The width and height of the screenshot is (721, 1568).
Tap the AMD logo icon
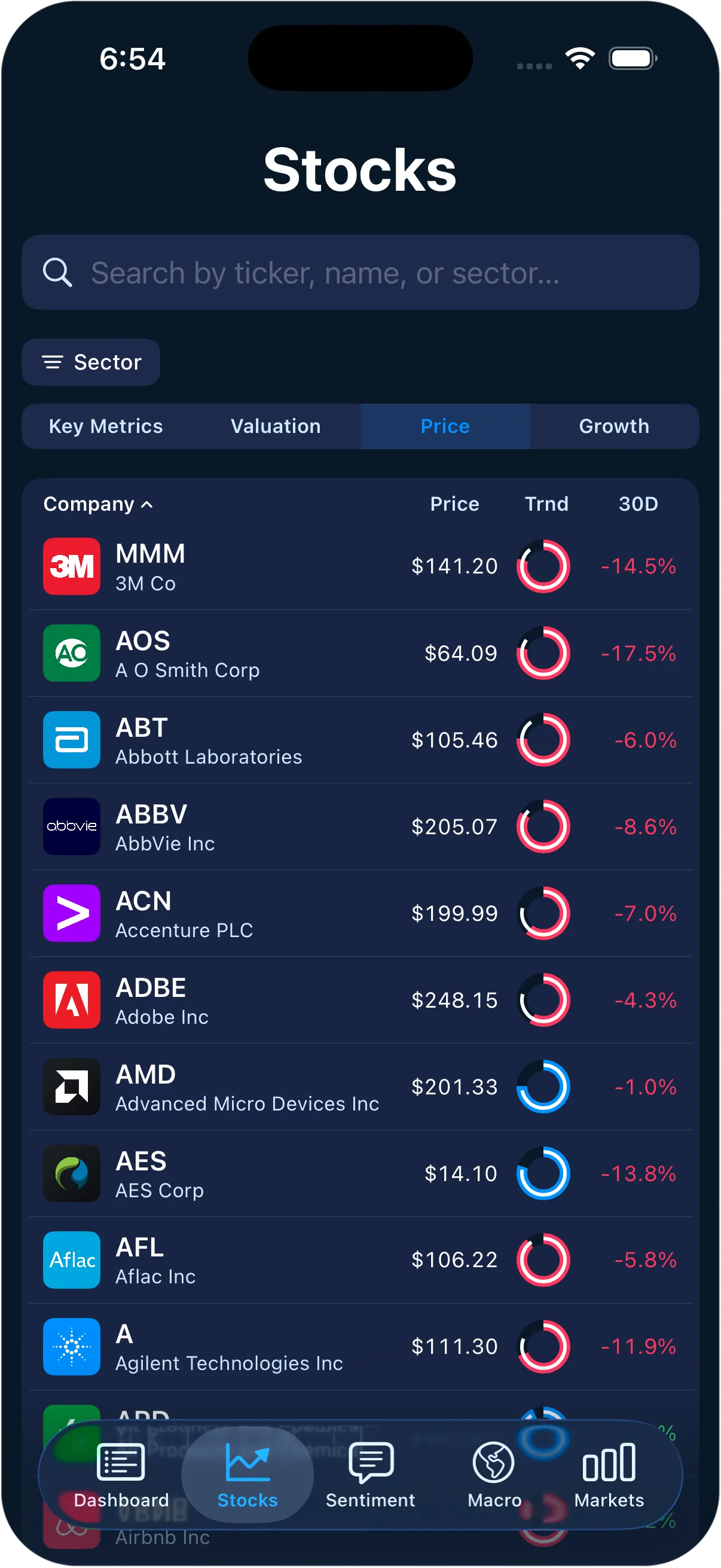click(71, 1087)
